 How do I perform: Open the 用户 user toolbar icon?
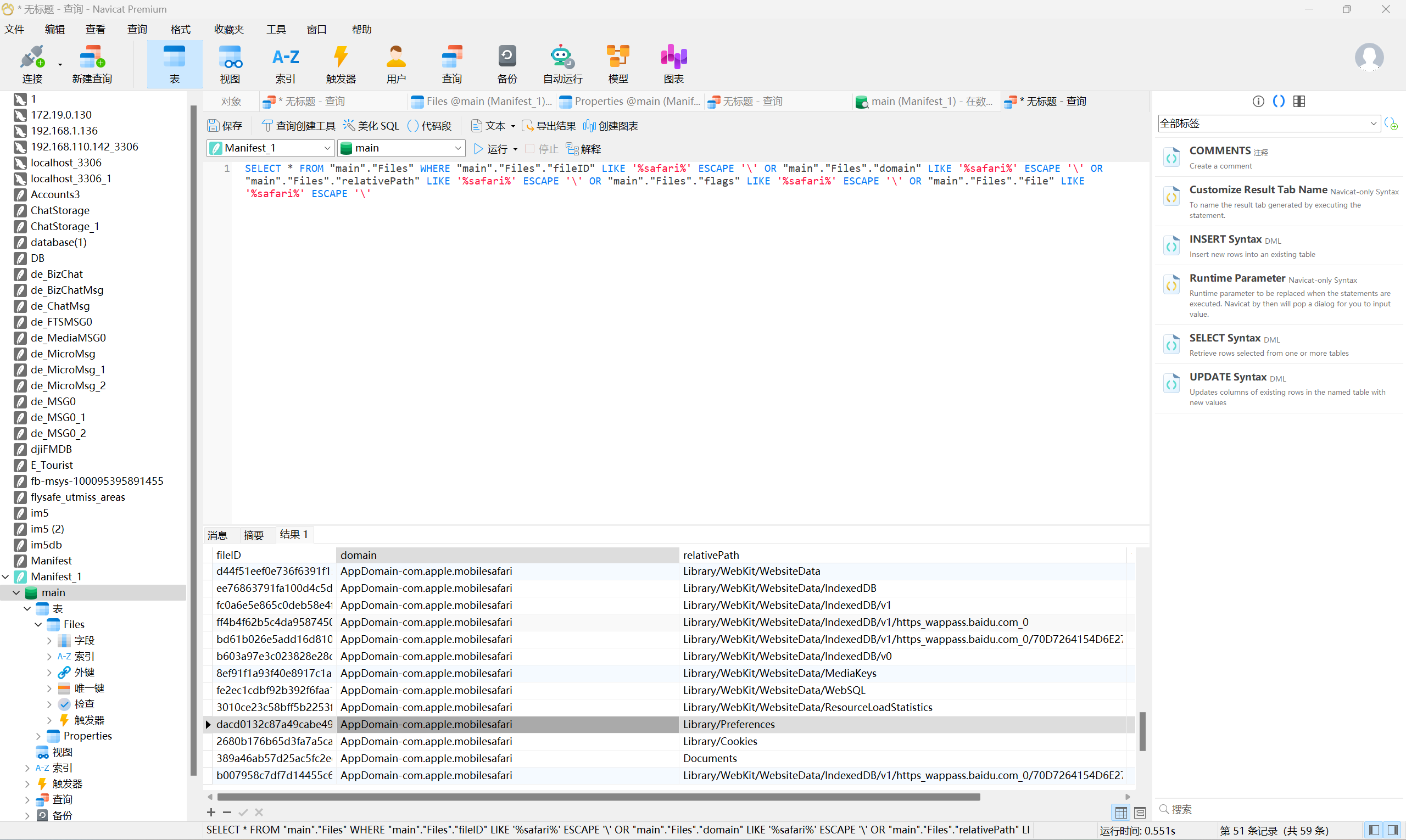(397, 65)
